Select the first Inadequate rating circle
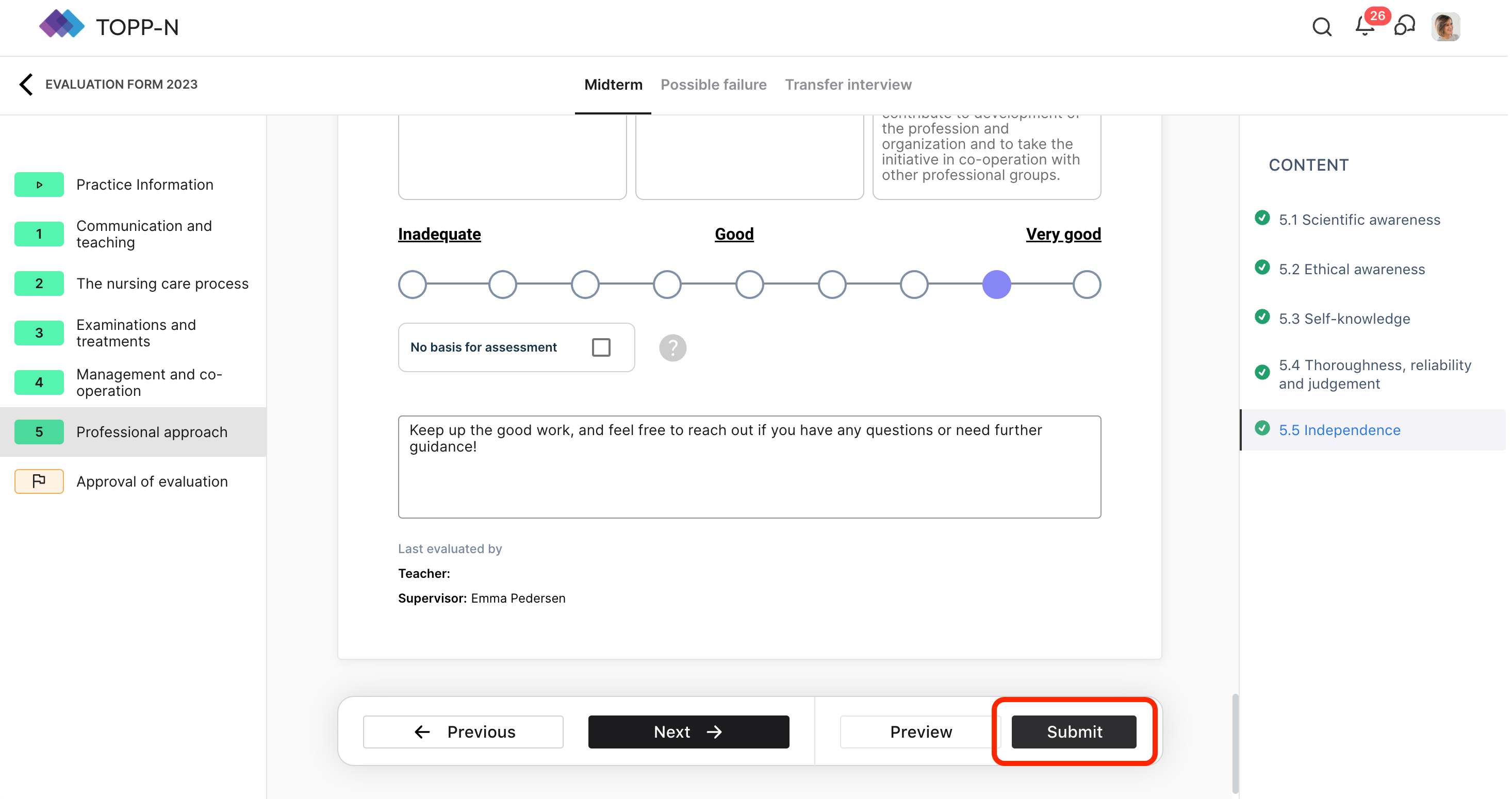Image resolution: width=1512 pixels, height=799 pixels. tap(413, 285)
